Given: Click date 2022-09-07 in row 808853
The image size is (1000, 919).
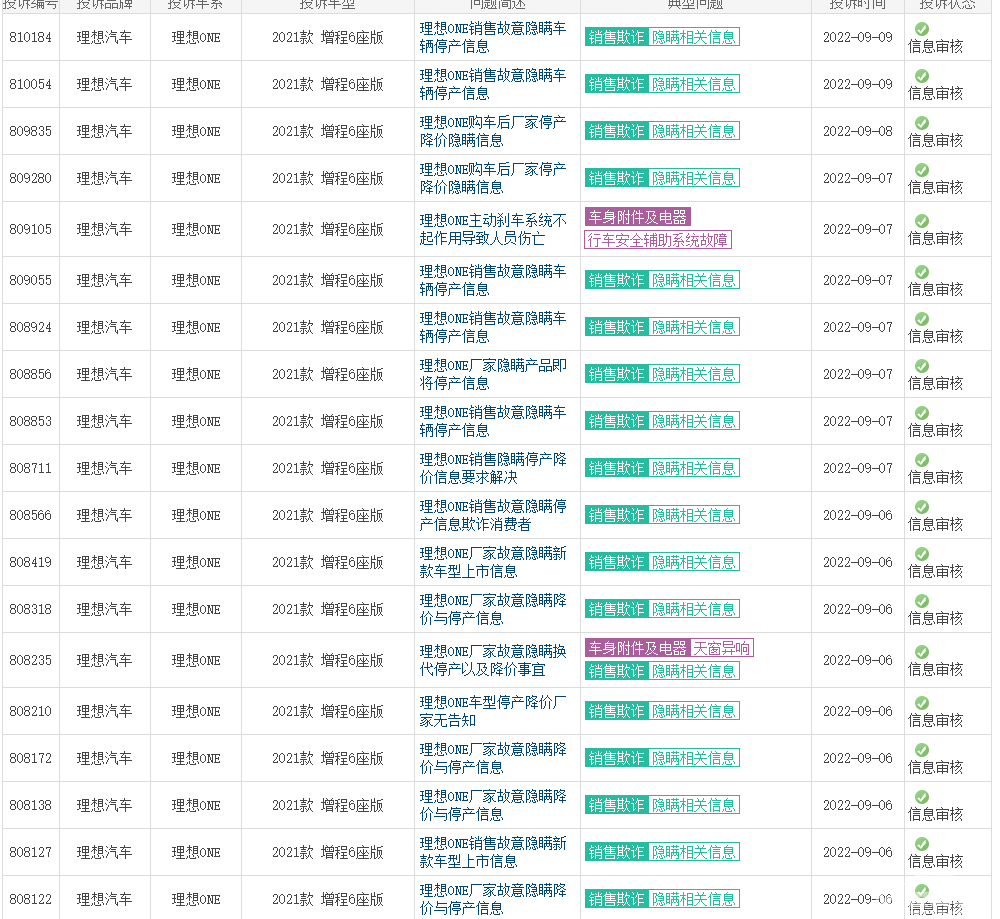Looking at the screenshot, I should (x=858, y=422).
